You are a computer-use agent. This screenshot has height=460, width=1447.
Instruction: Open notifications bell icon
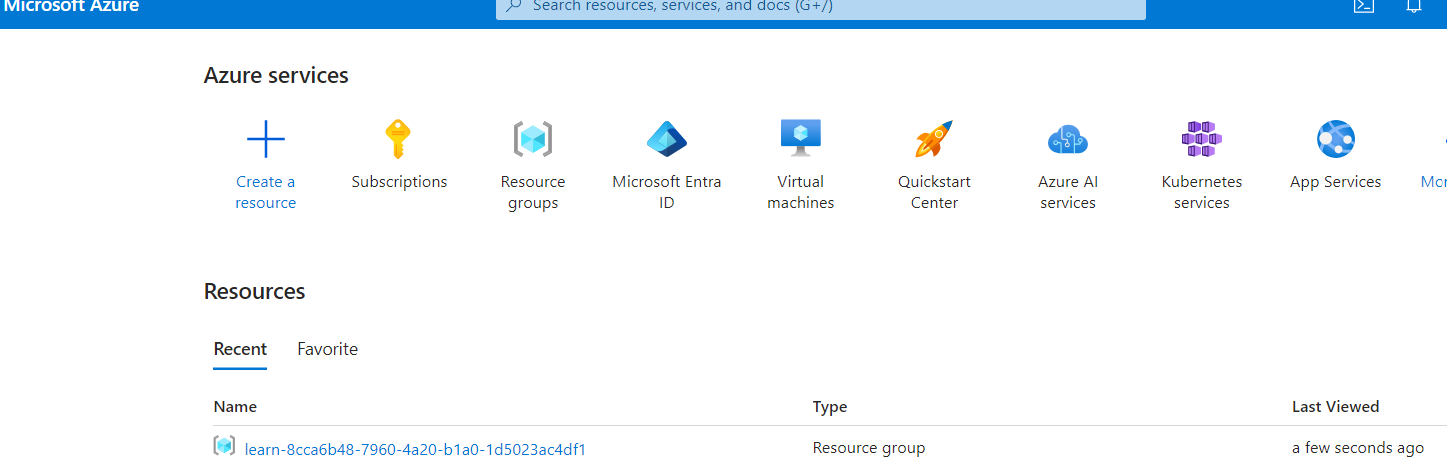click(1414, 5)
